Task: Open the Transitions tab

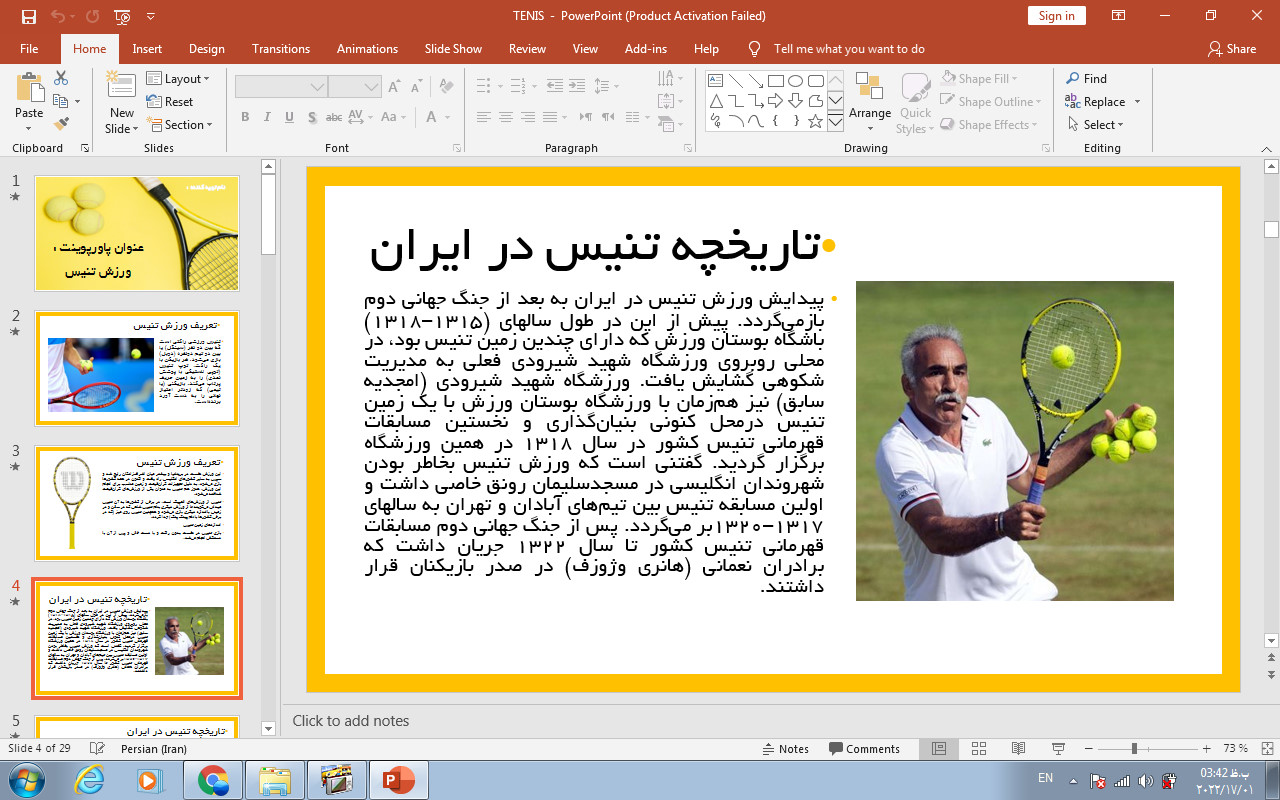Action: click(281, 49)
